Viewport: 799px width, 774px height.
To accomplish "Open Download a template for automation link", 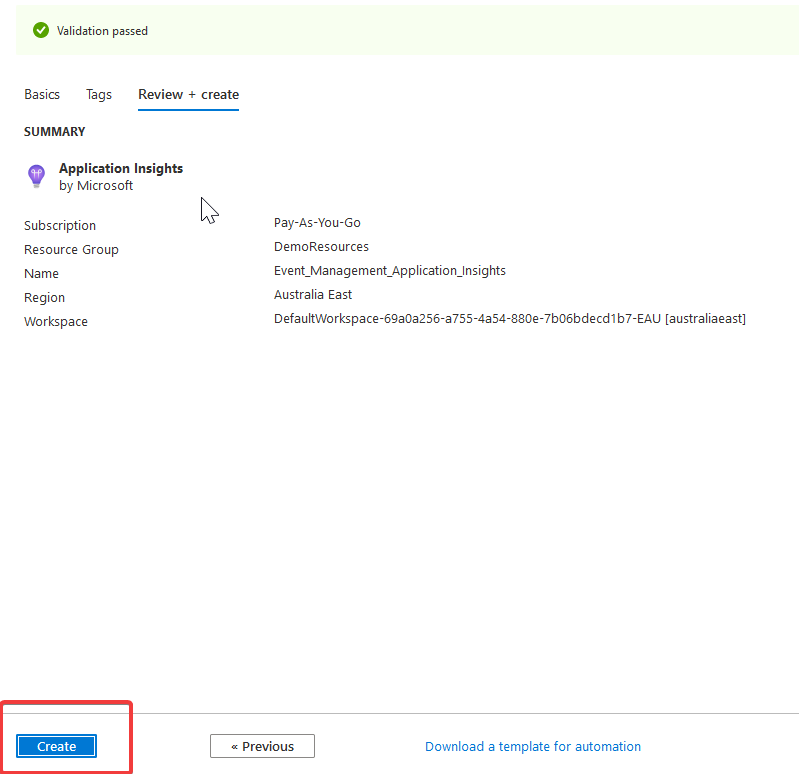I will 533,746.
